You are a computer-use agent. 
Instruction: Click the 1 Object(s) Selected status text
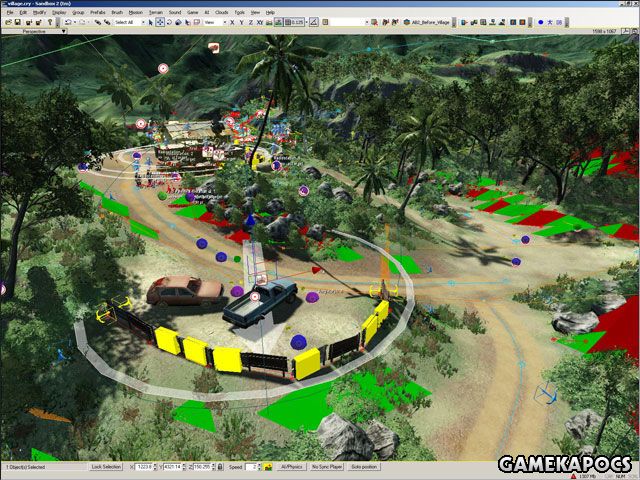25,467
